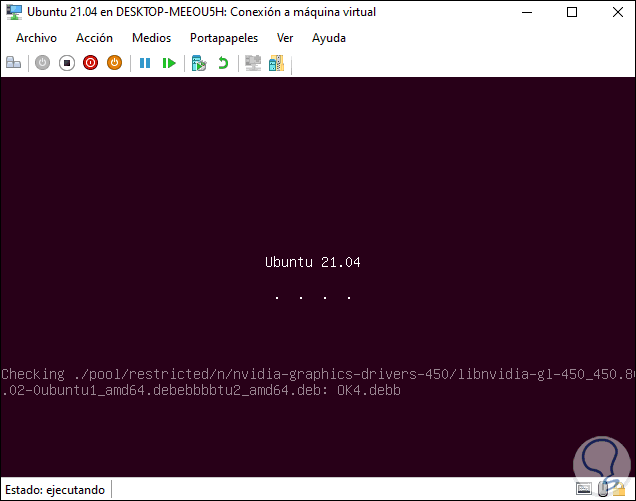
Task: Minimize the virtual machine connection window
Action: (526, 12)
